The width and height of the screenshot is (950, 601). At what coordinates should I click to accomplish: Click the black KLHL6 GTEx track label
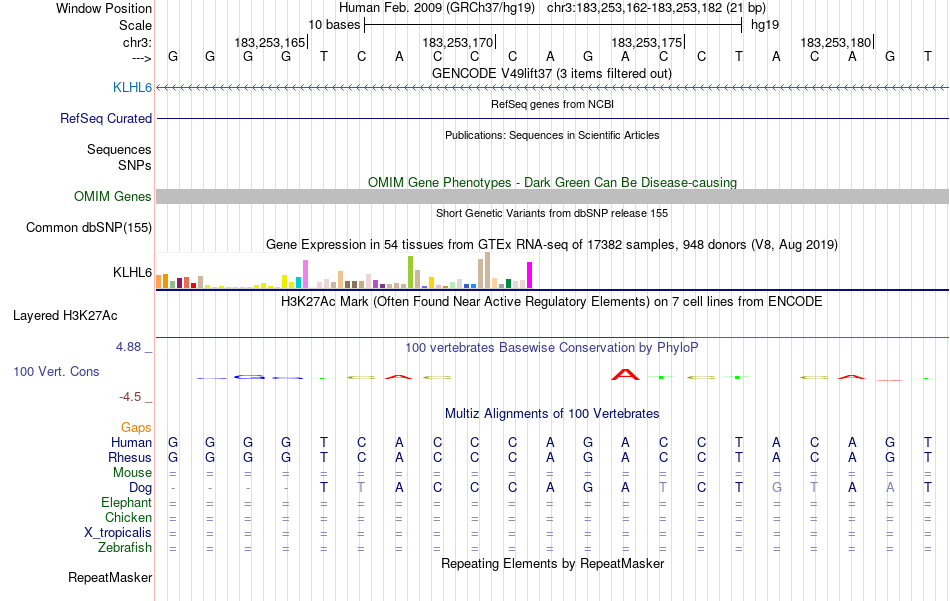tap(132, 272)
